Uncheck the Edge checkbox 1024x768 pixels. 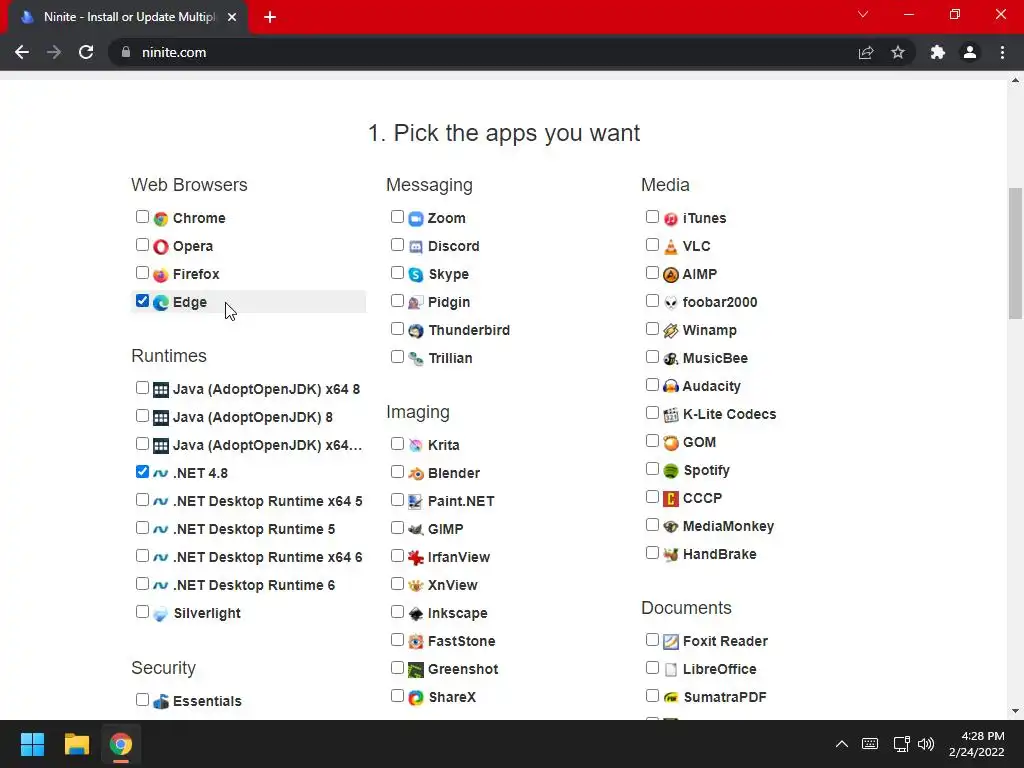tap(142, 300)
